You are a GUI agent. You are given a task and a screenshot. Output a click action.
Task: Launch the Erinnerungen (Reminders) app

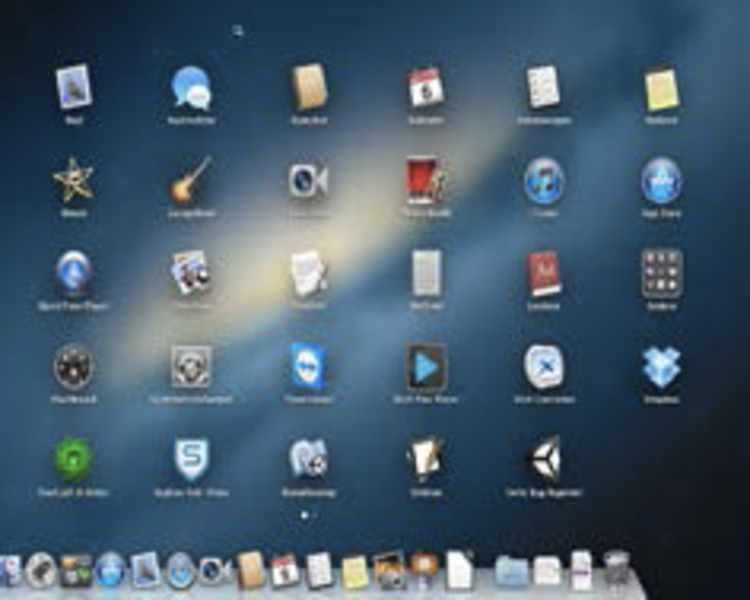click(x=543, y=88)
